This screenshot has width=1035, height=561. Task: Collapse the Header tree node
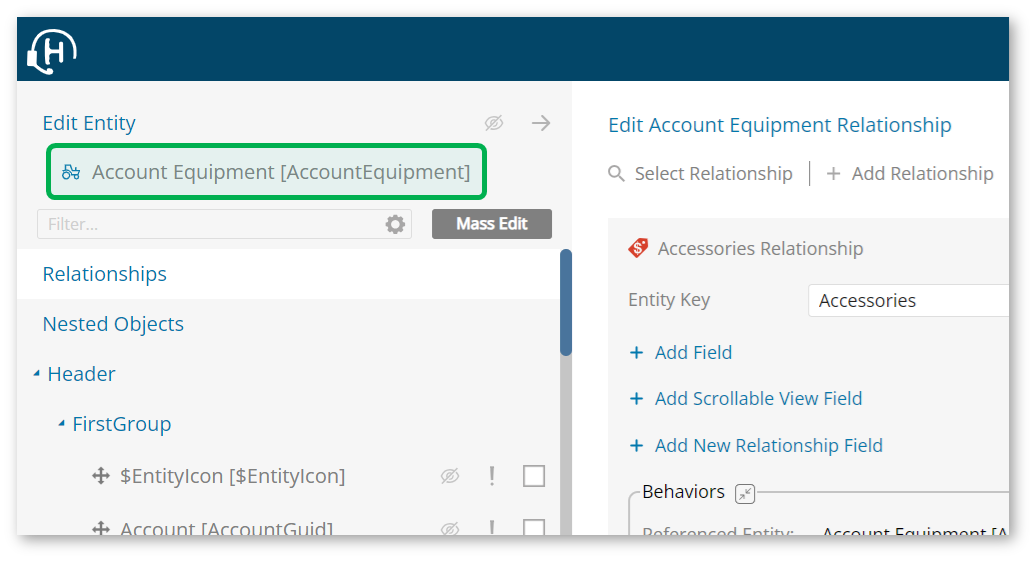point(37,374)
